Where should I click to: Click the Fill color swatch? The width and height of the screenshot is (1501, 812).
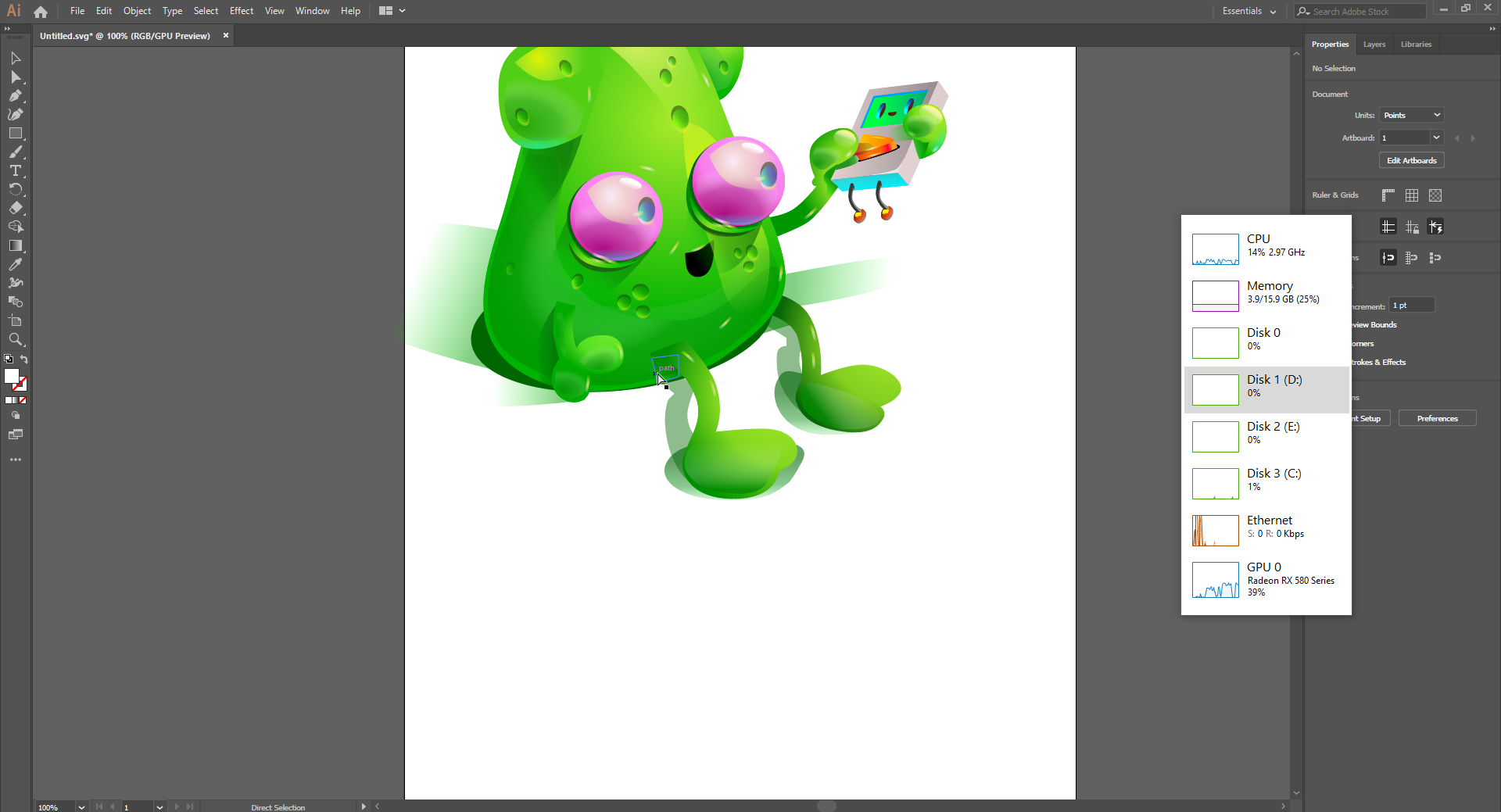11,376
